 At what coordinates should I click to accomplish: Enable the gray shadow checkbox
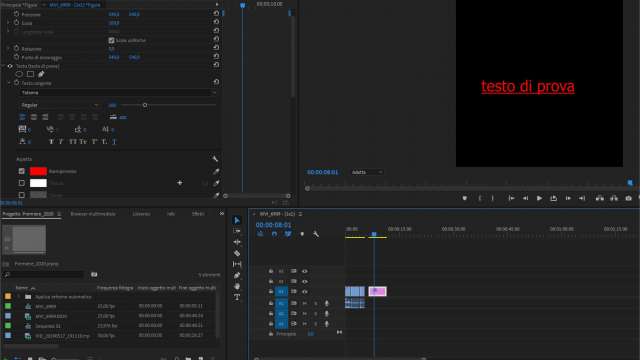pyautogui.click(x=22, y=195)
